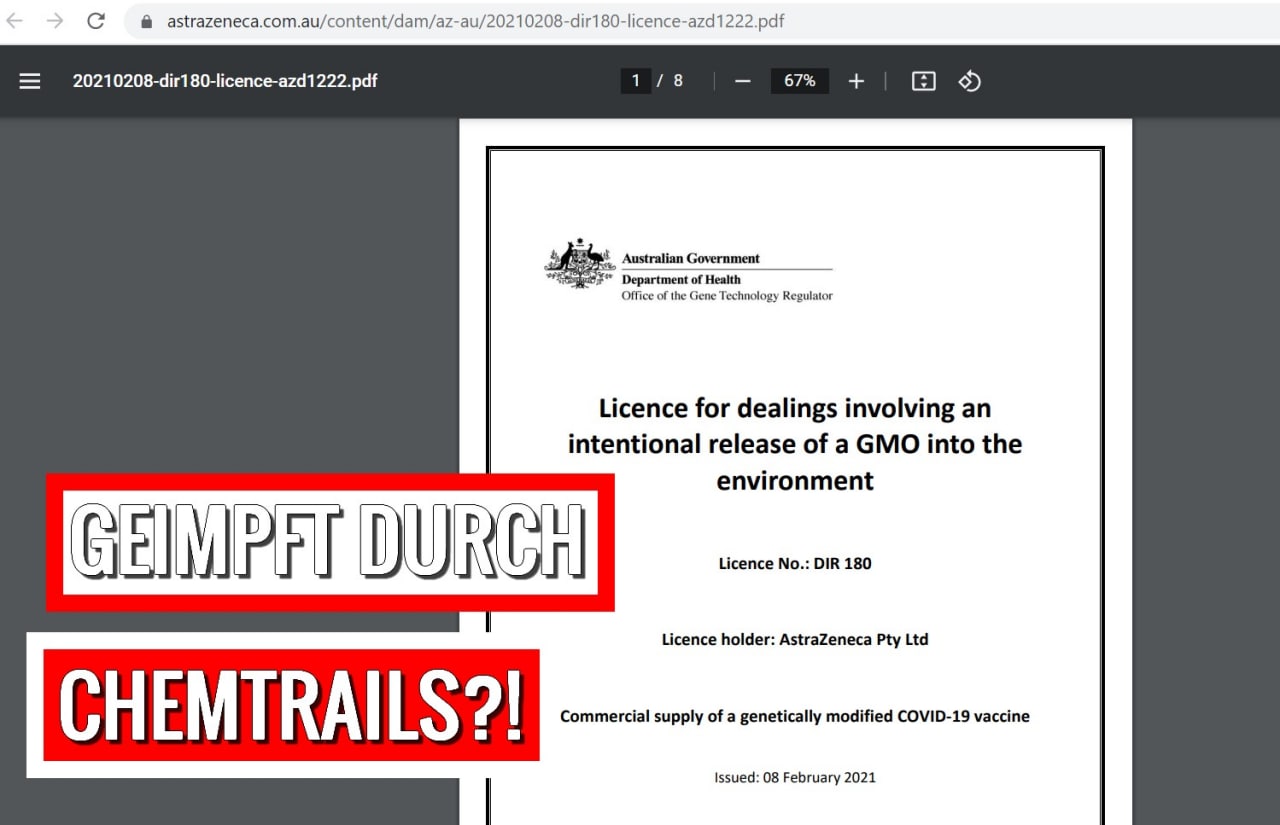
Task: Click the 'CHEMTRAILS?!' red banner
Action: coord(290,705)
